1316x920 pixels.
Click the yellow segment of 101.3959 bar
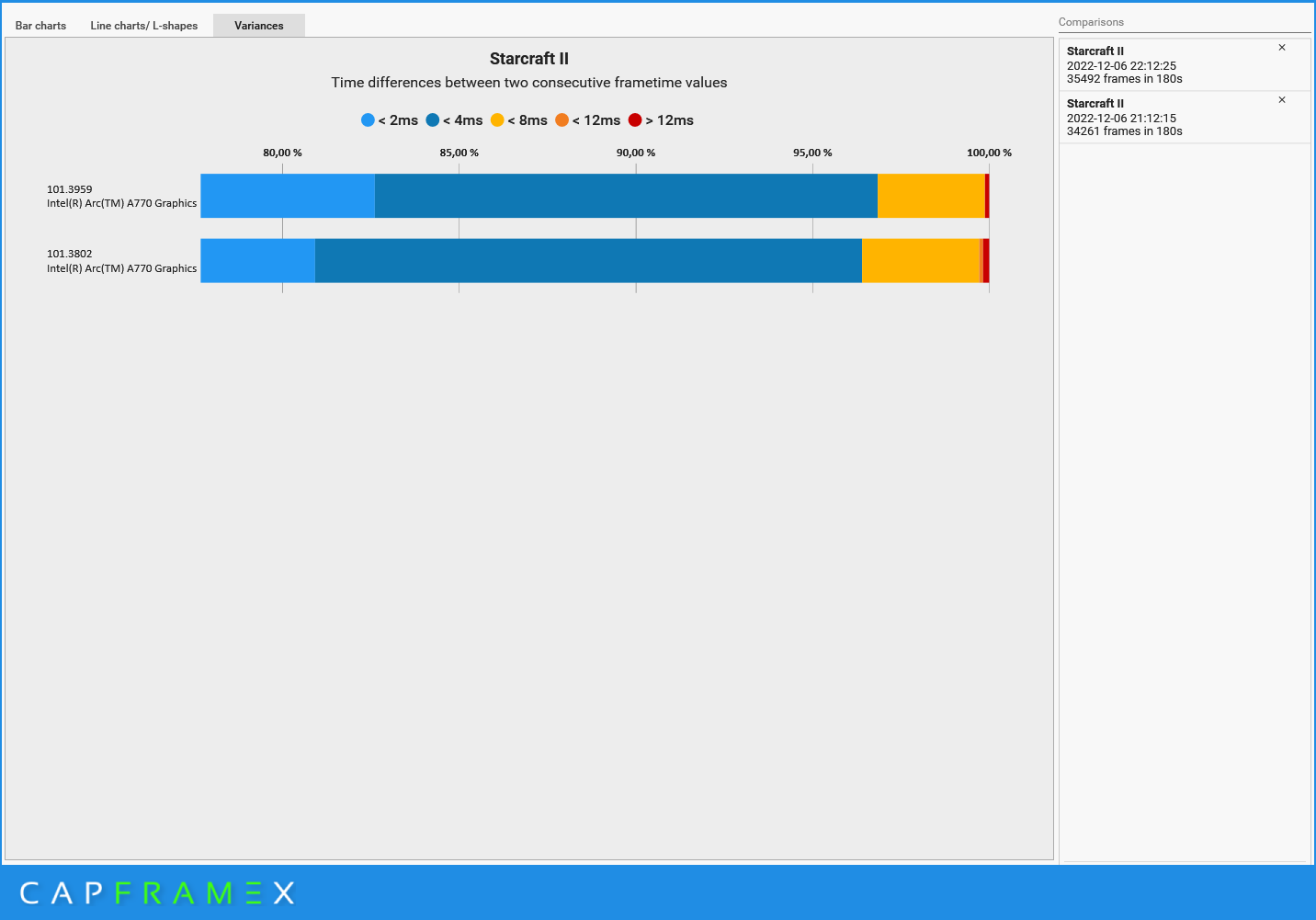coord(931,196)
